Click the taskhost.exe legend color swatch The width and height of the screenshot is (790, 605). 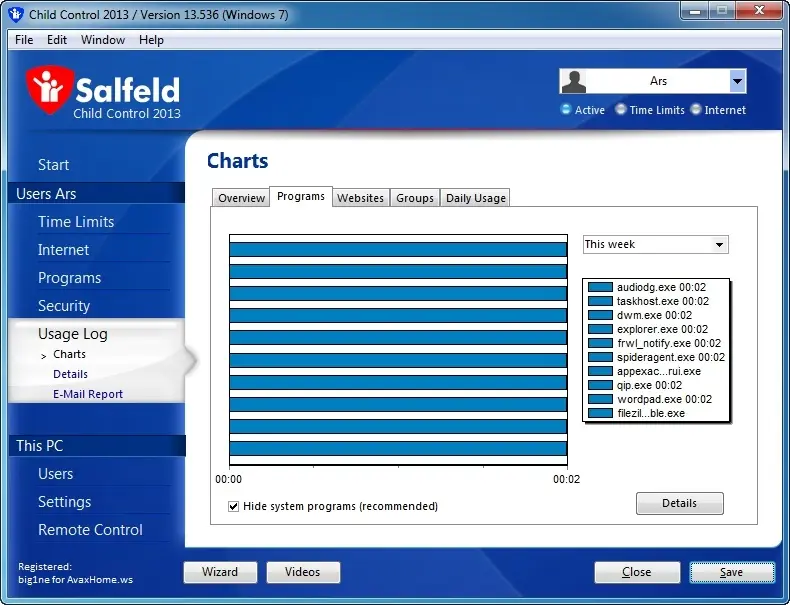click(x=601, y=301)
